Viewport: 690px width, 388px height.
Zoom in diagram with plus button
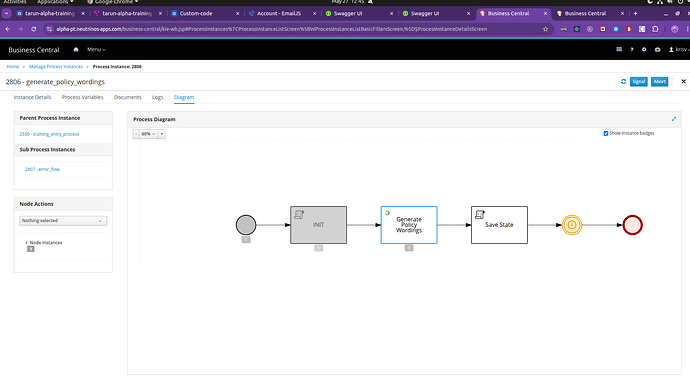tap(161, 134)
